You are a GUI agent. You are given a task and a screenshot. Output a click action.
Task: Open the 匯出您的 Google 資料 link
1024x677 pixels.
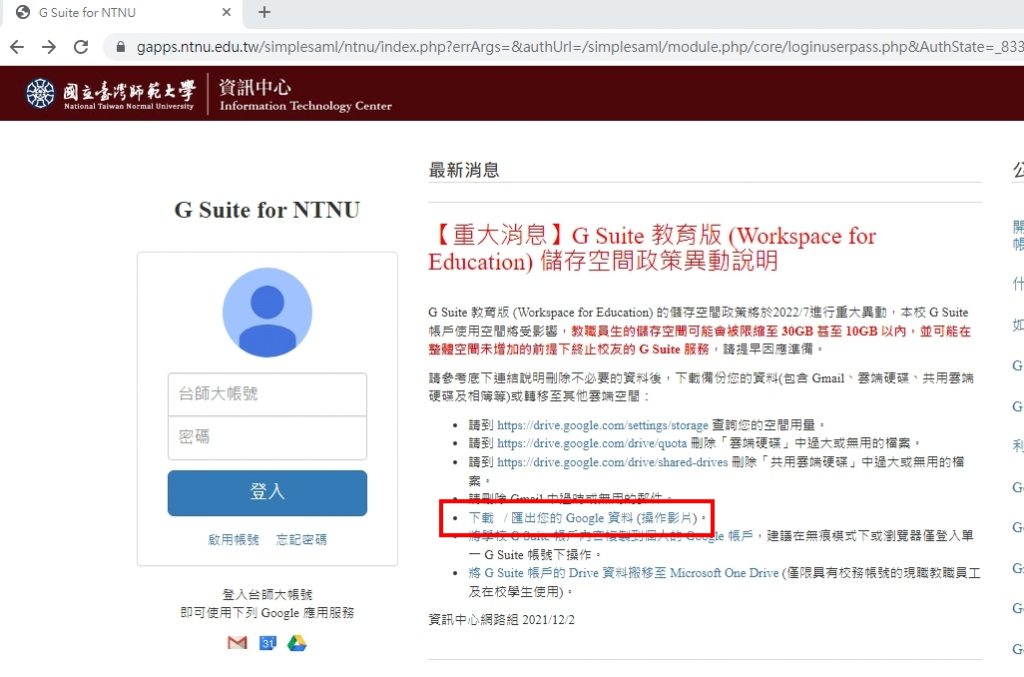point(571,518)
